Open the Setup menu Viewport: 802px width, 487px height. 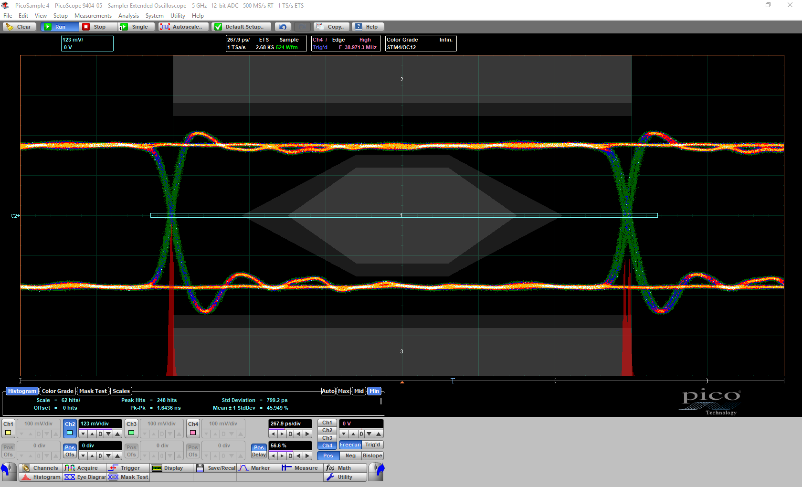[60, 16]
